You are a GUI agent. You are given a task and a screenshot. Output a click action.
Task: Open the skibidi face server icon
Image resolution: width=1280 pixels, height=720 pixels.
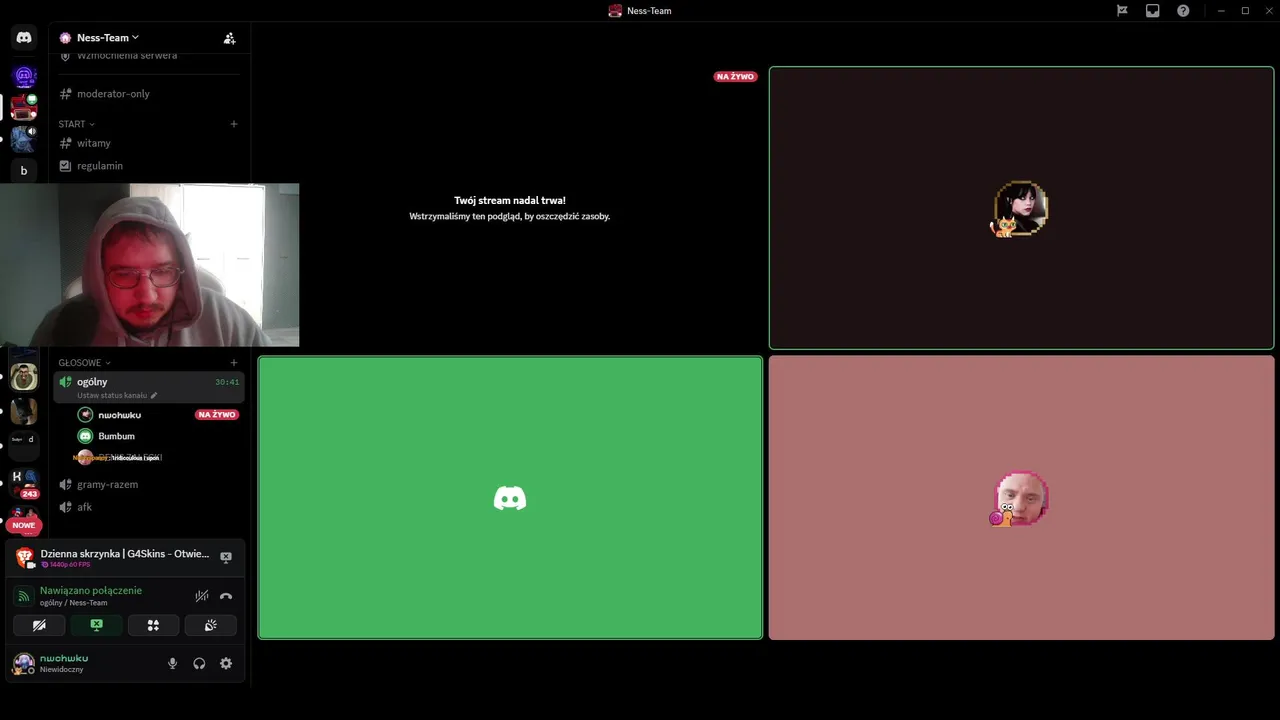24,377
